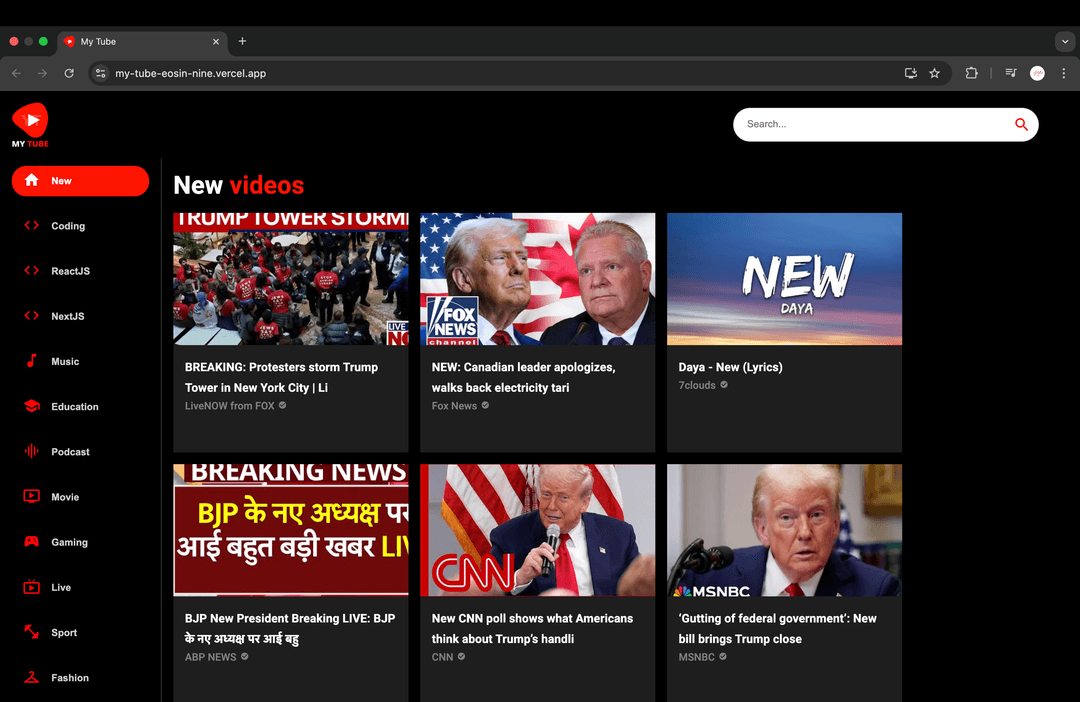Screen dimensions: 1080x702
Task: Click the browser address bar URL
Action: click(190, 73)
